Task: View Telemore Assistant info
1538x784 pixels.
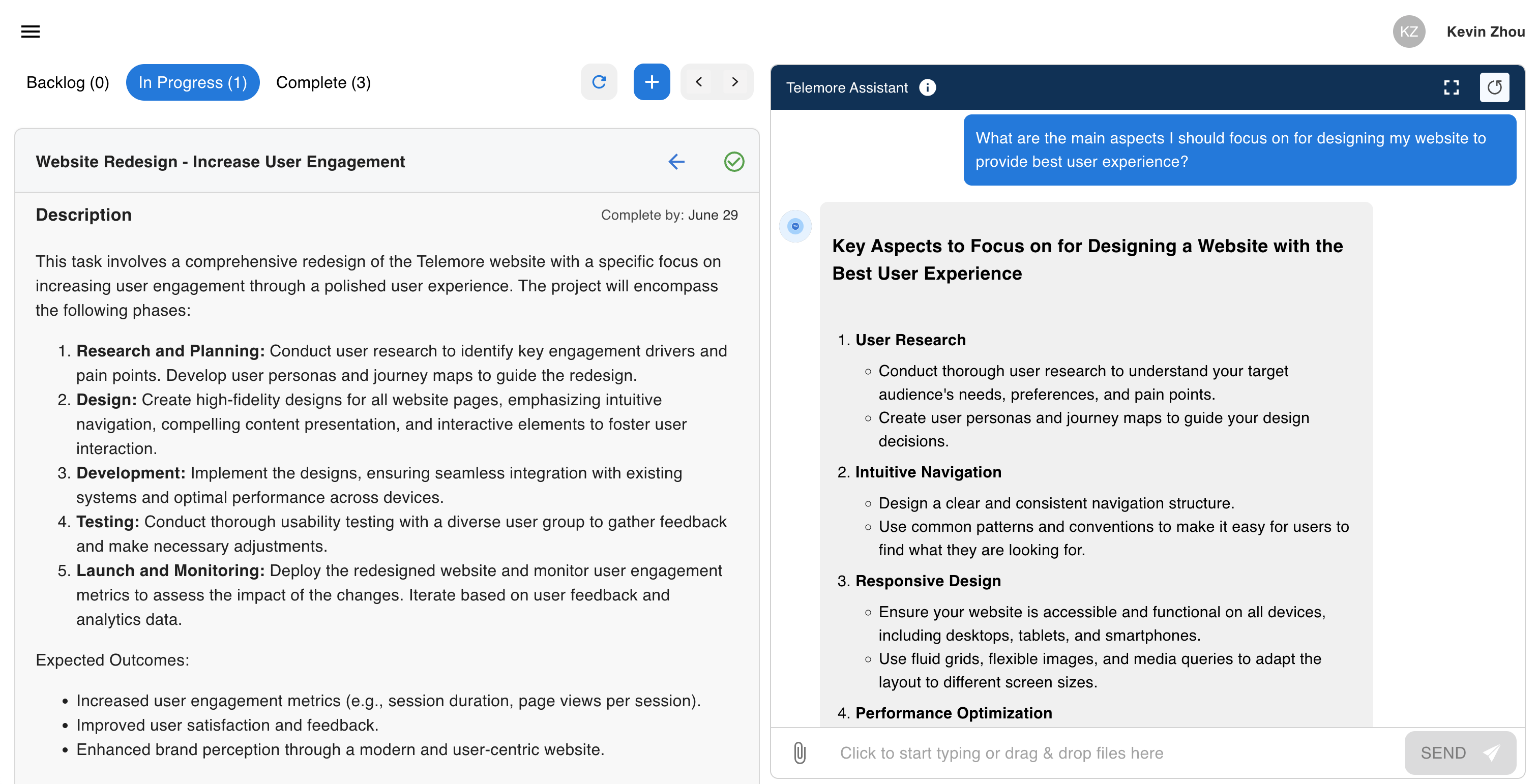Action: (x=927, y=87)
